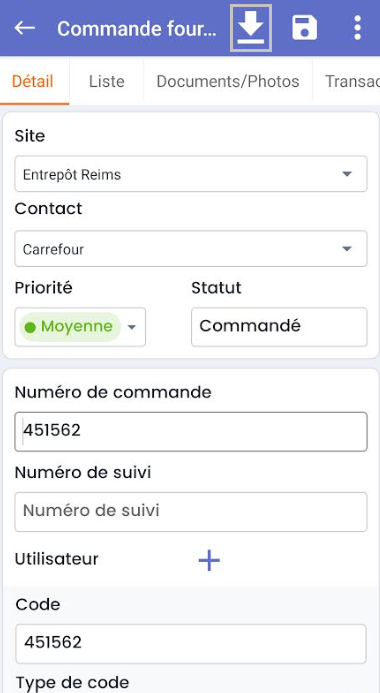Open the Documents/Photos tab
The width and height of the screenshot is (380, 693).
pyautogui.click(x=228, y=81)
